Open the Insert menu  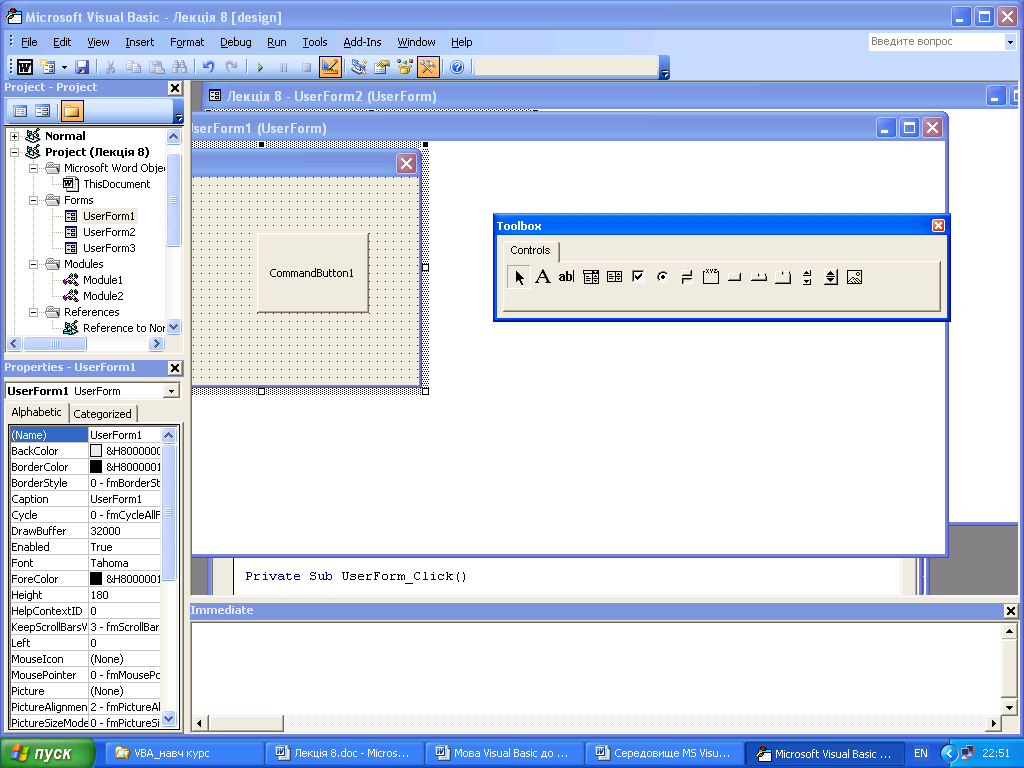pyautogui.click(x=140, y=42)
